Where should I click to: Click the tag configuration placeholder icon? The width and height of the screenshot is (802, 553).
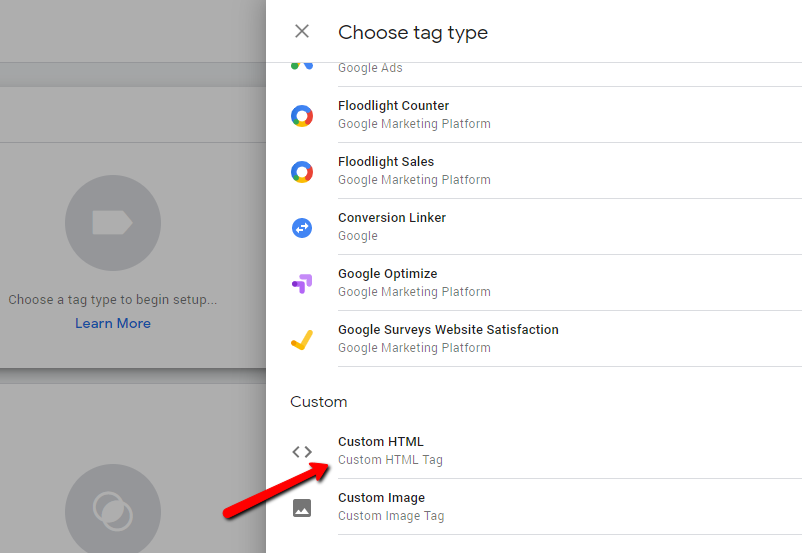(113, 223)
